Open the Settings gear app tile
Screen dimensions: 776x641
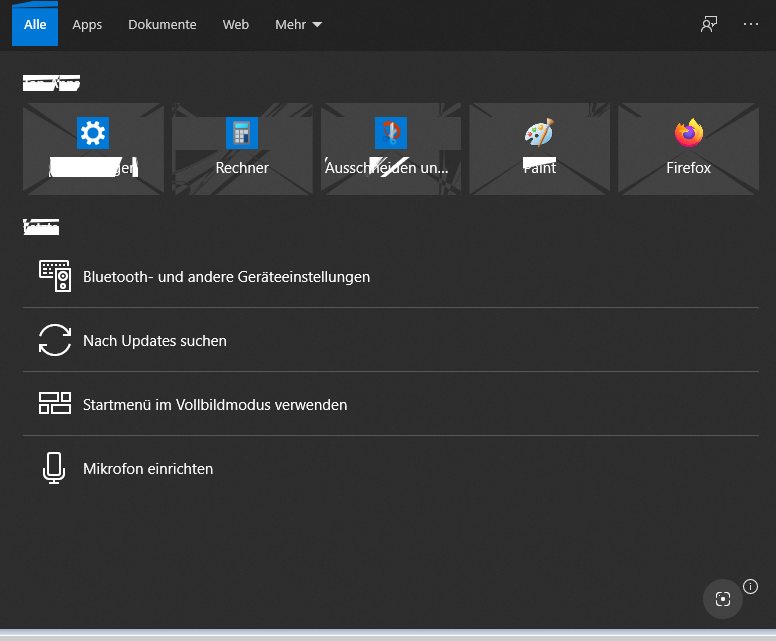[x=93, y=148]
